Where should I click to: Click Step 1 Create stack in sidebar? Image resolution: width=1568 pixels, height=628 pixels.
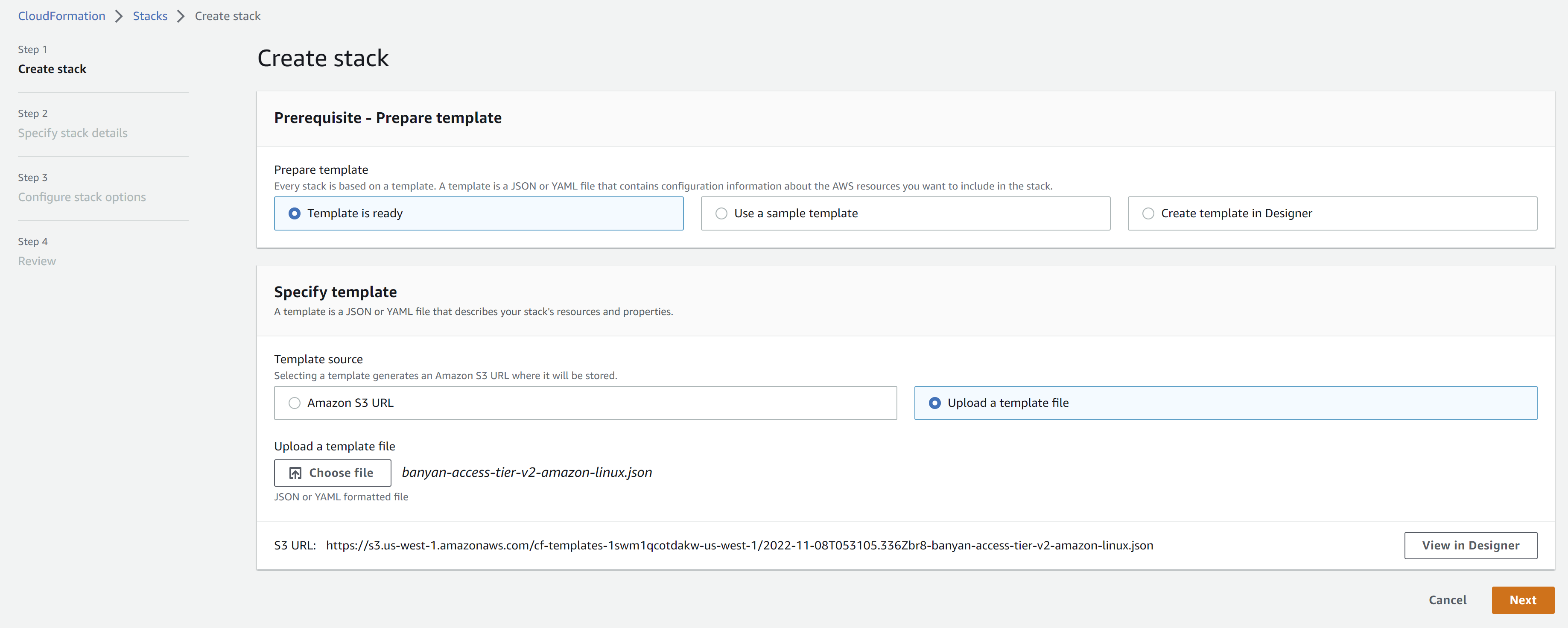click(52, 69)
